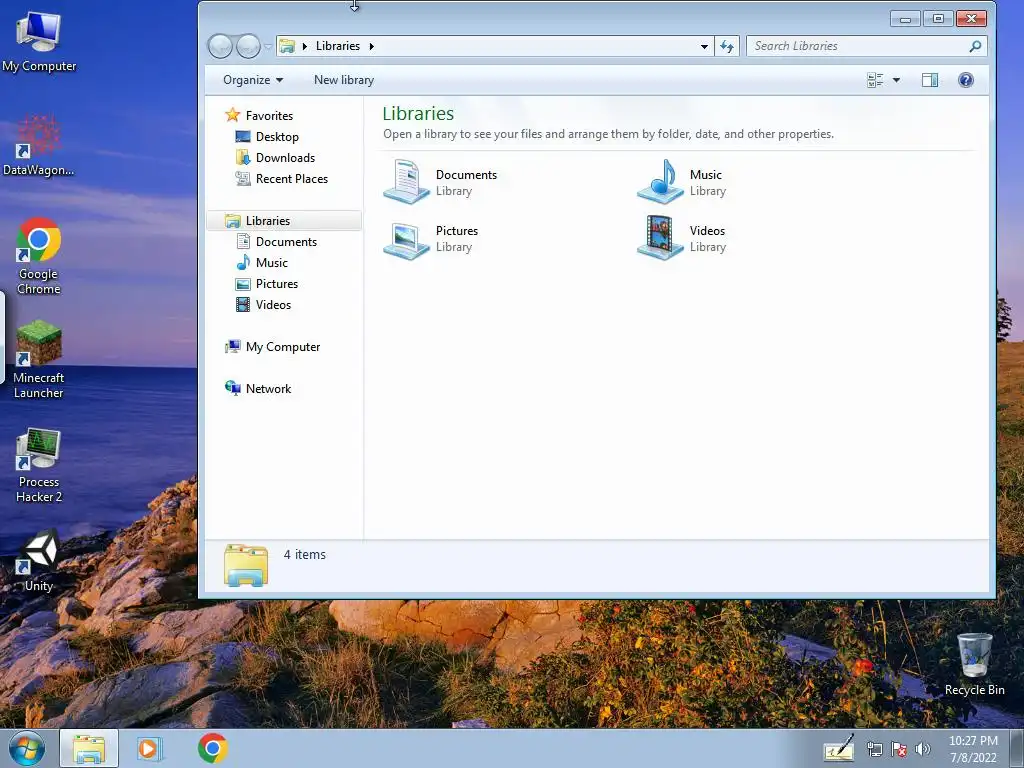Click Windows Explorer taskbar icon
The height and width of the screenshot is (768, 1024).
(89, 749)
